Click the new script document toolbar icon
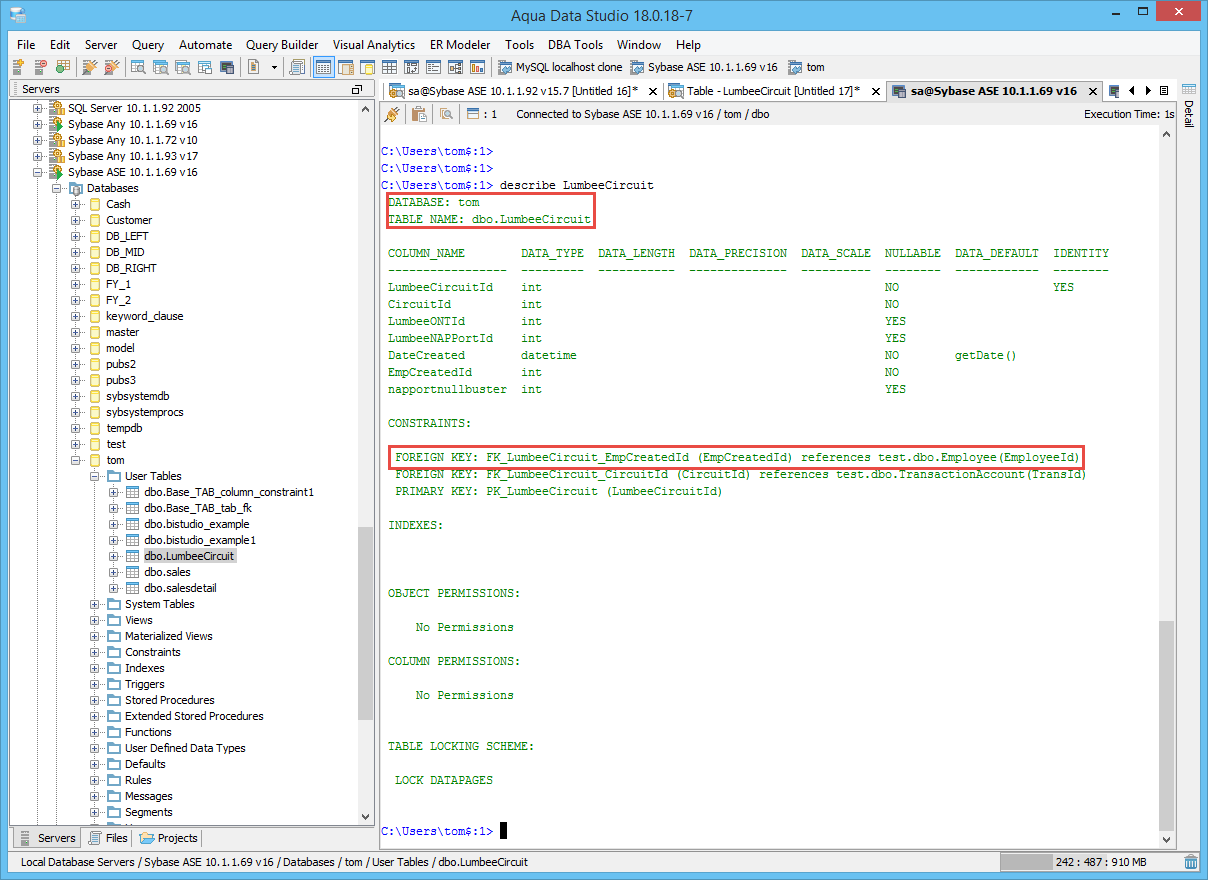 pyautogui.click(x=254, y=67)
